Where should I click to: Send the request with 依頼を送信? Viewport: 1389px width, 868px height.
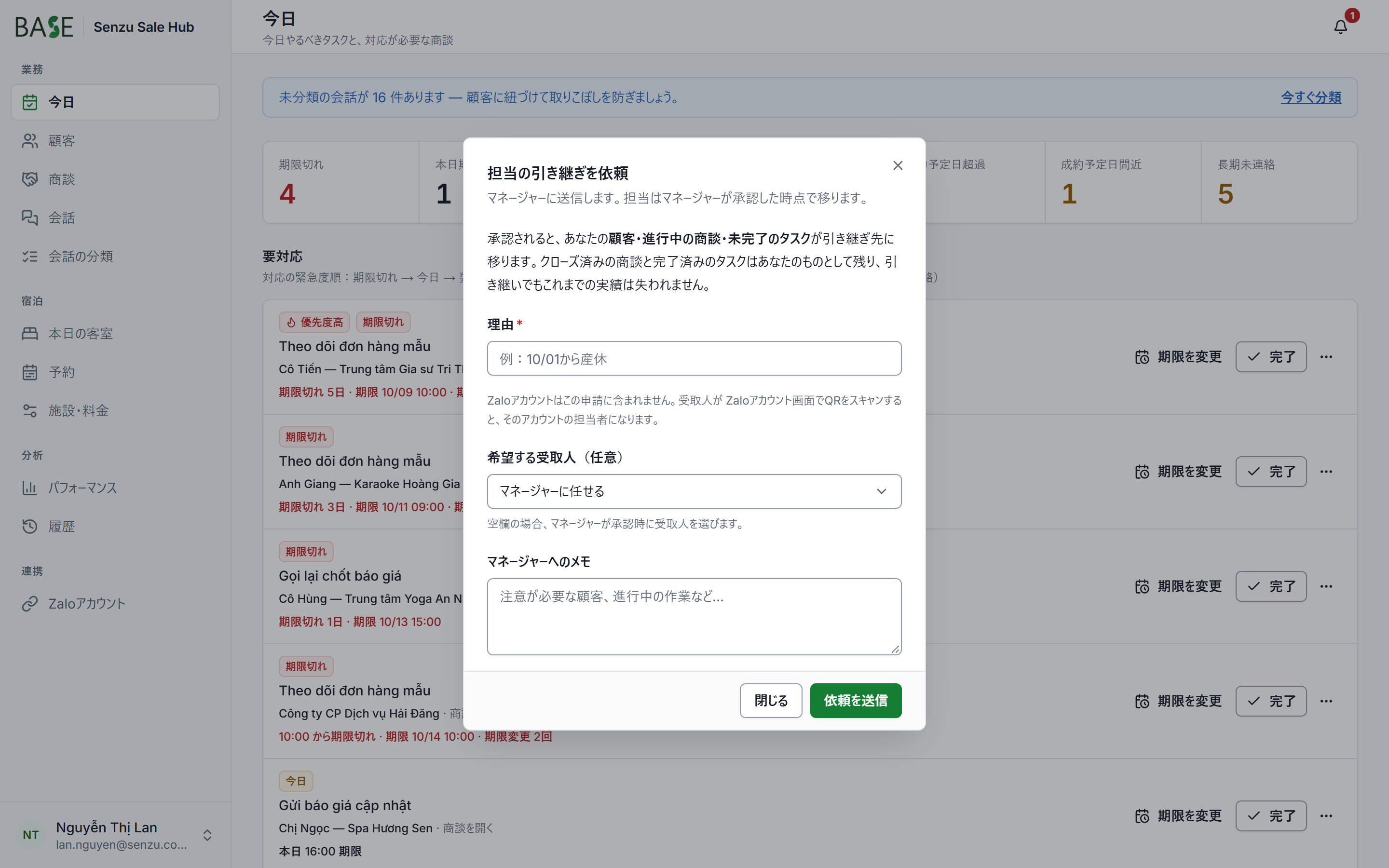855,700
